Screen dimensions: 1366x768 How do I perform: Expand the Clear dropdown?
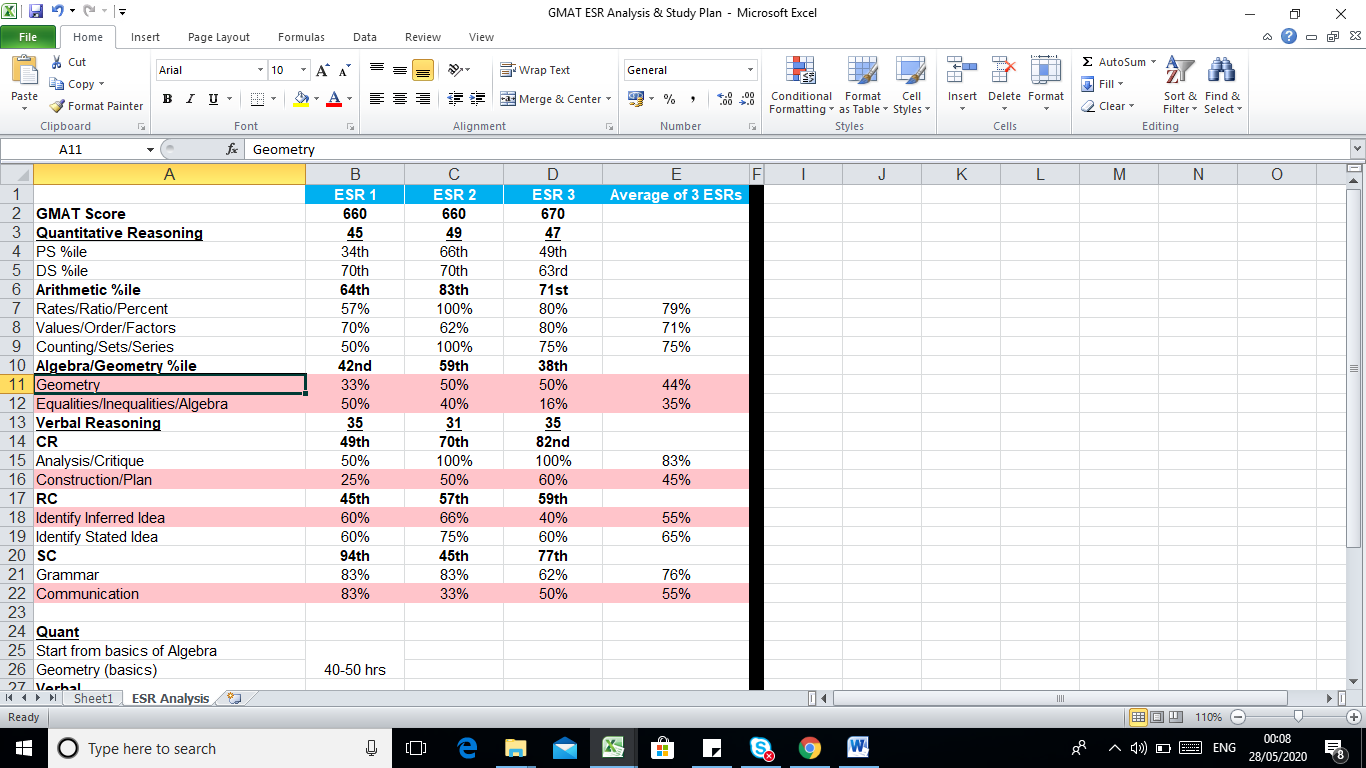[x=1131, y=106]
